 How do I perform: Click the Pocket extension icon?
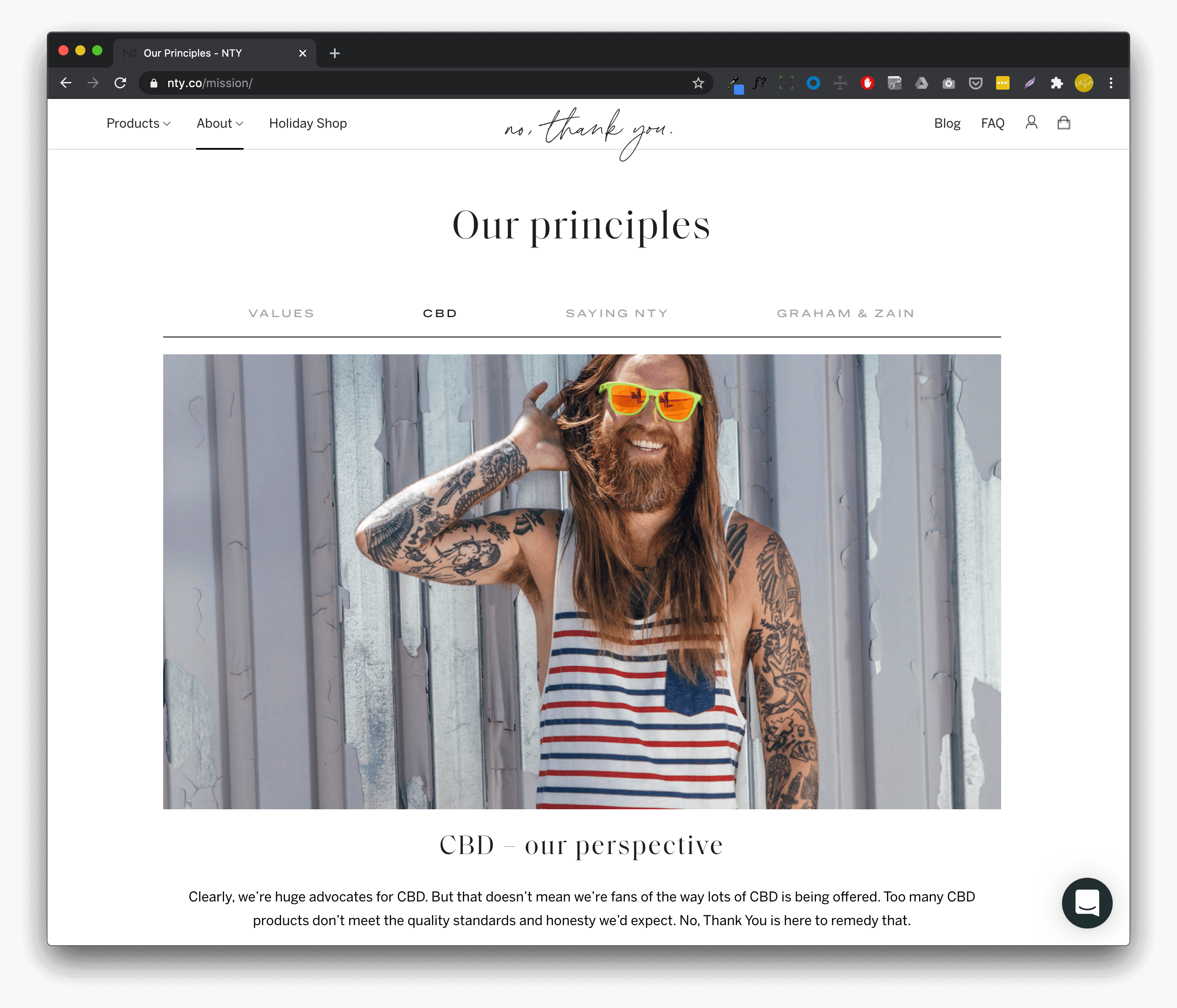click(975, 83)
